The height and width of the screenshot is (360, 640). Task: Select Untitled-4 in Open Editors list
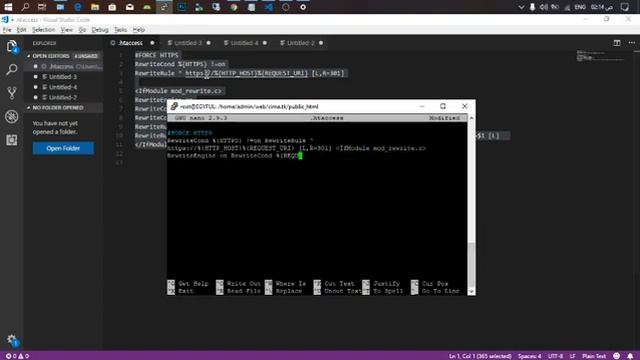click(63, 87)
